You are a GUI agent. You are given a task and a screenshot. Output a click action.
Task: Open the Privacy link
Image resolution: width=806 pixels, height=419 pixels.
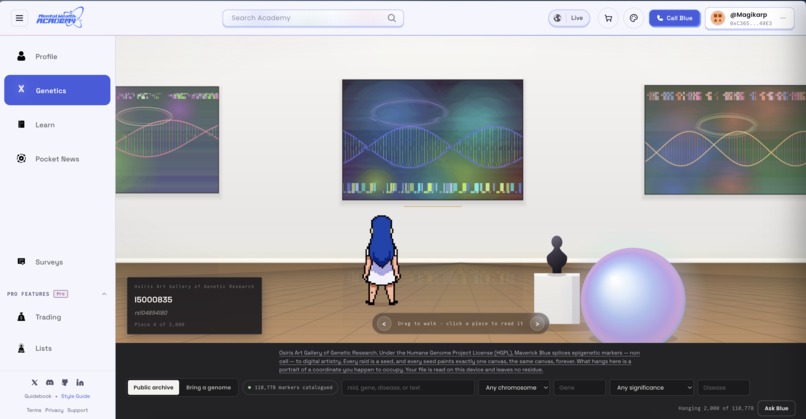54,410
